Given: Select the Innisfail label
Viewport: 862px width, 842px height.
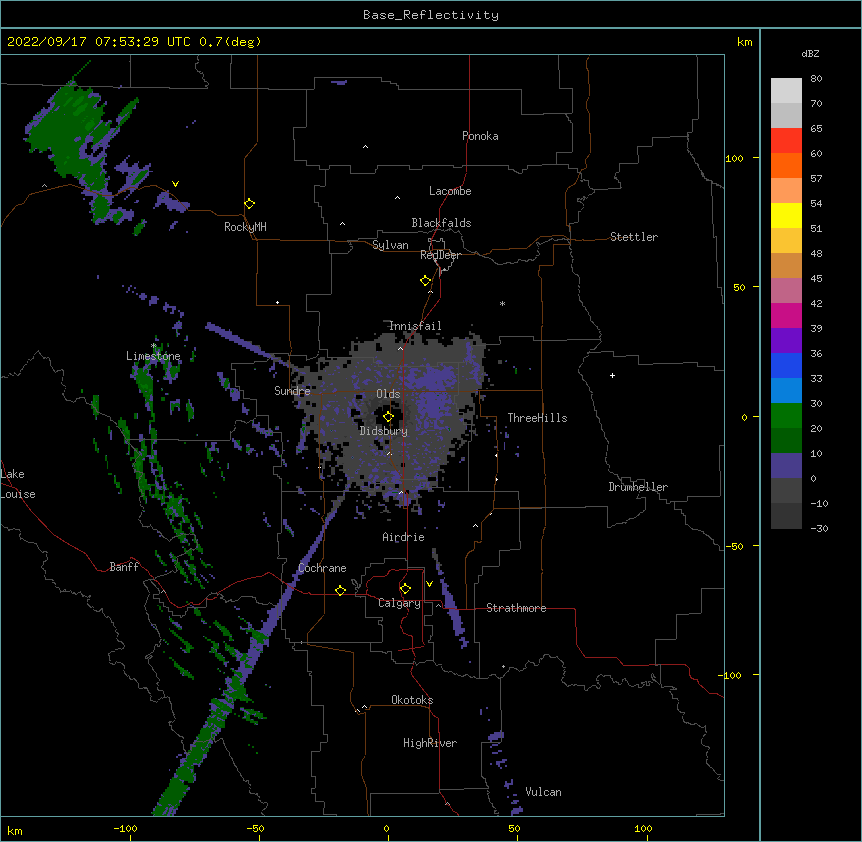Looking at the screenshot, I should tap(415, 326).
